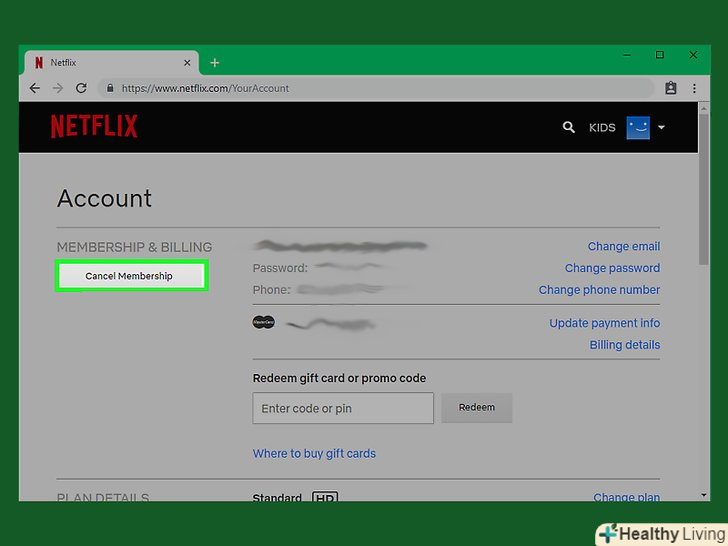Focus the Enter code or pin field
The height and width of the screenshot is (546, 728).
point(342,408)
